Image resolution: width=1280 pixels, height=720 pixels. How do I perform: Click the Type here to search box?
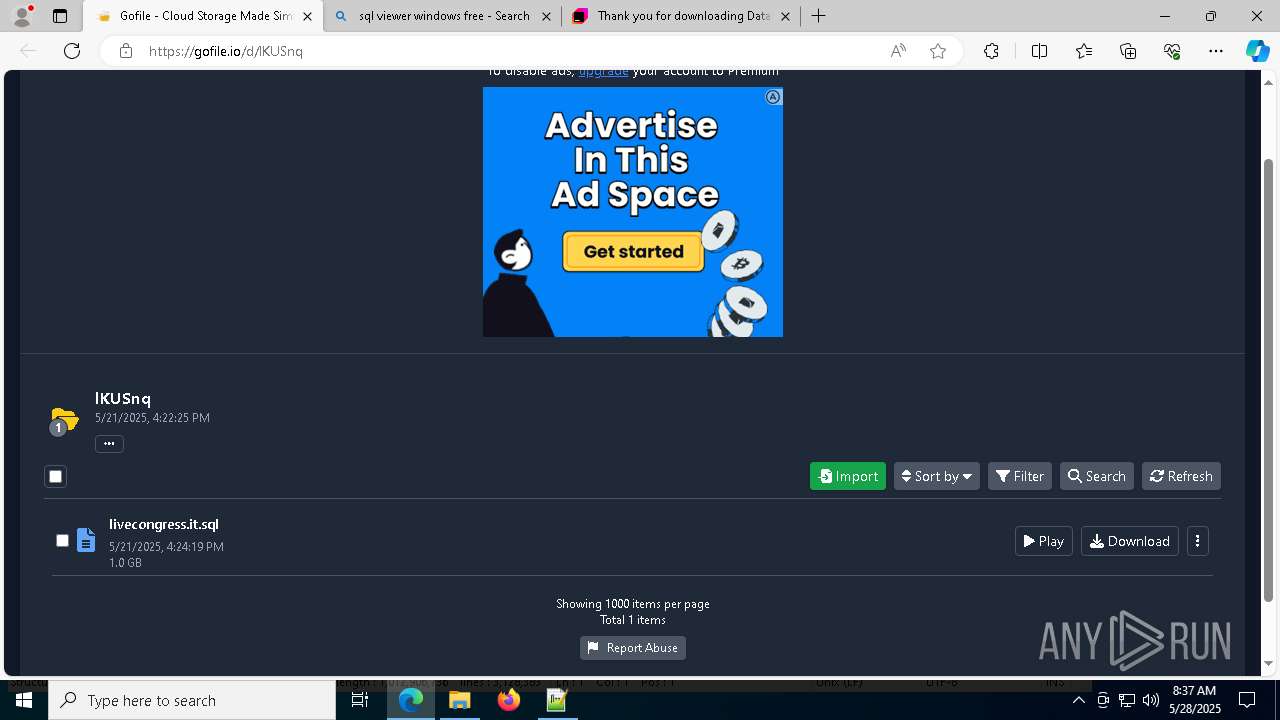(192, 700)
